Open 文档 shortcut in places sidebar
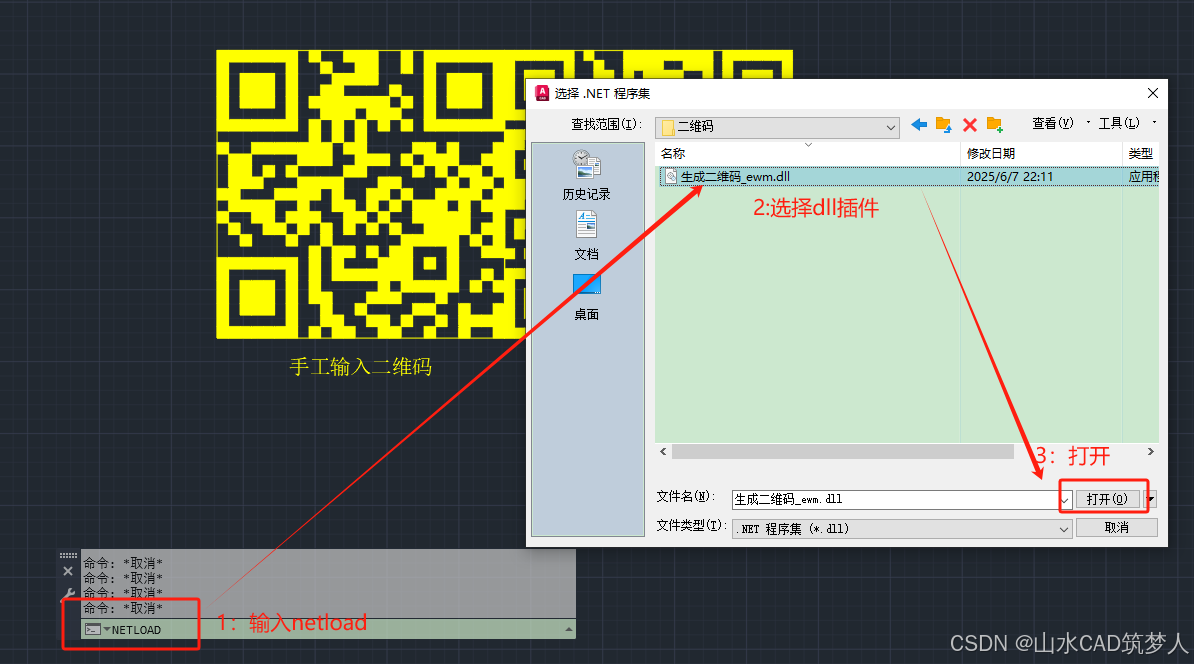The image size is (1194, 664). click(586, 236)
